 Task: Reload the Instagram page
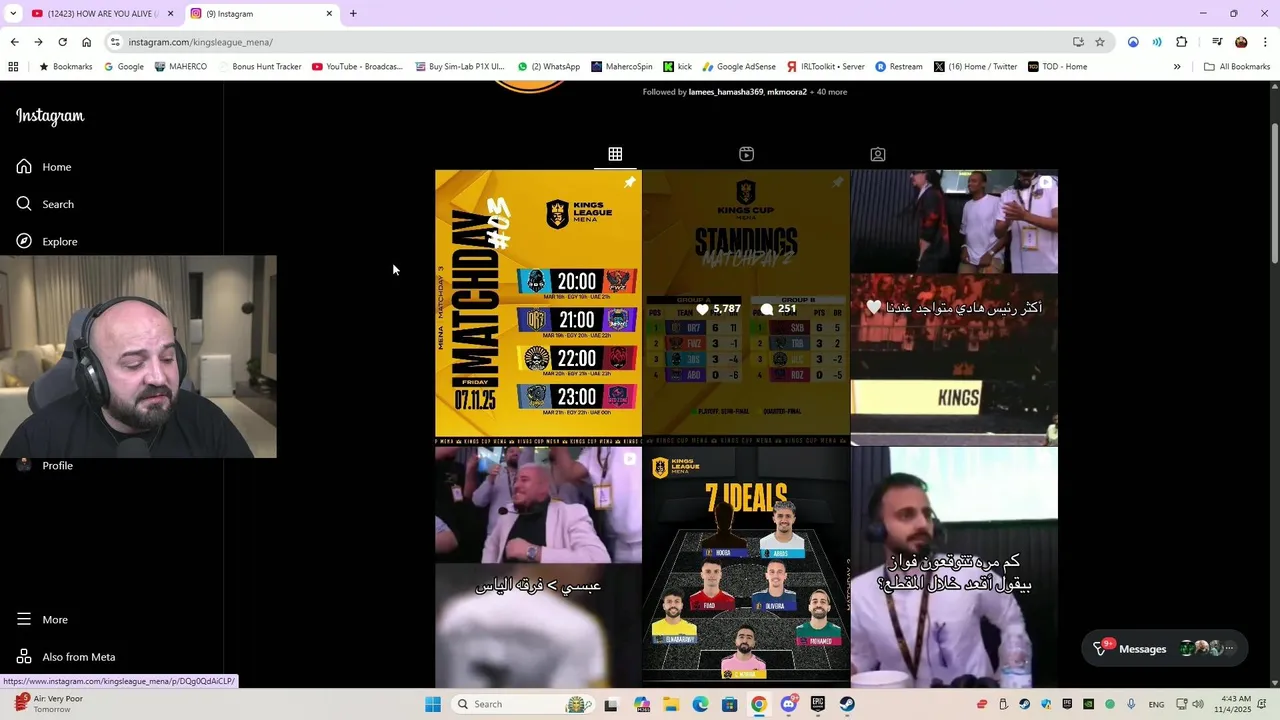62,42
